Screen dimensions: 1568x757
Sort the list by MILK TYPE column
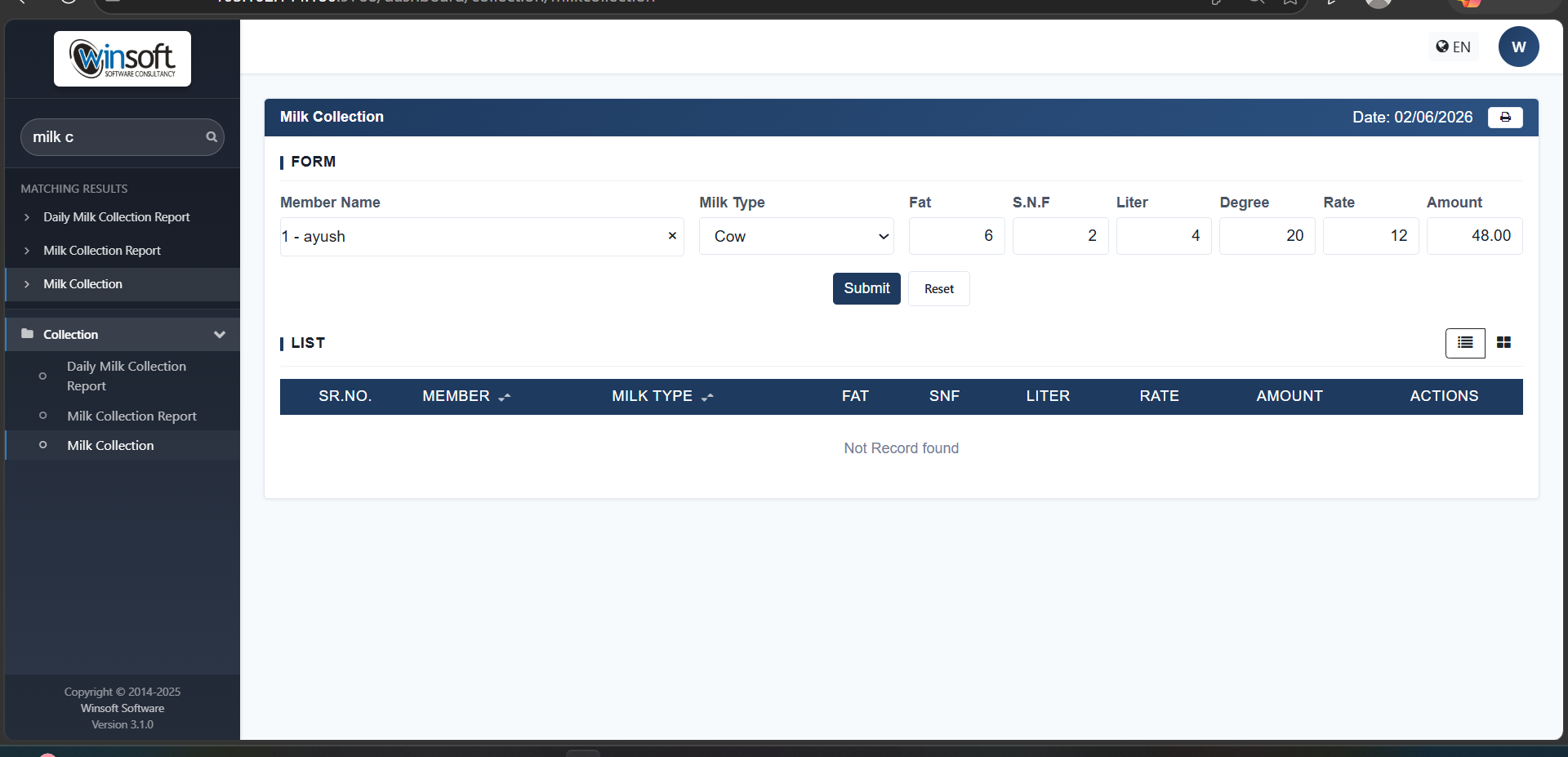tap(662, 396)
